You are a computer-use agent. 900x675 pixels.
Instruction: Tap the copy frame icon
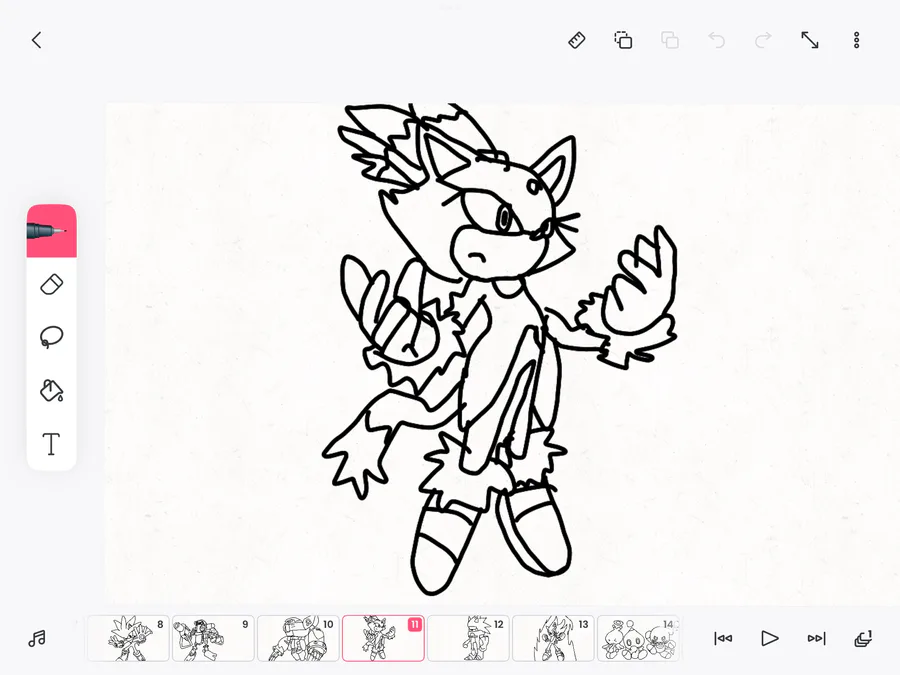click(x=623, y=40)
